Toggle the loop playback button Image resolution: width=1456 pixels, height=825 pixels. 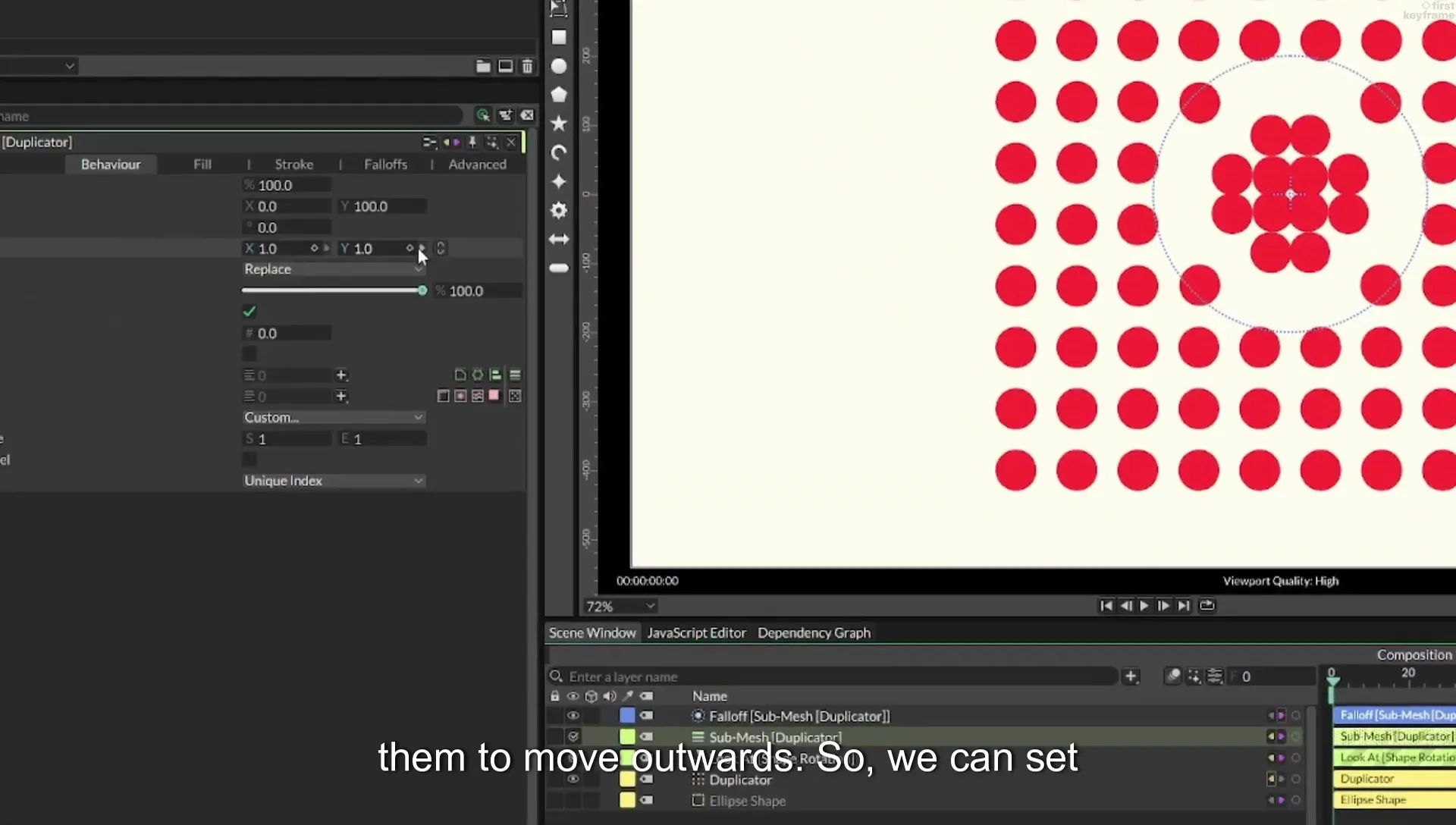(x=1207, y=605)
